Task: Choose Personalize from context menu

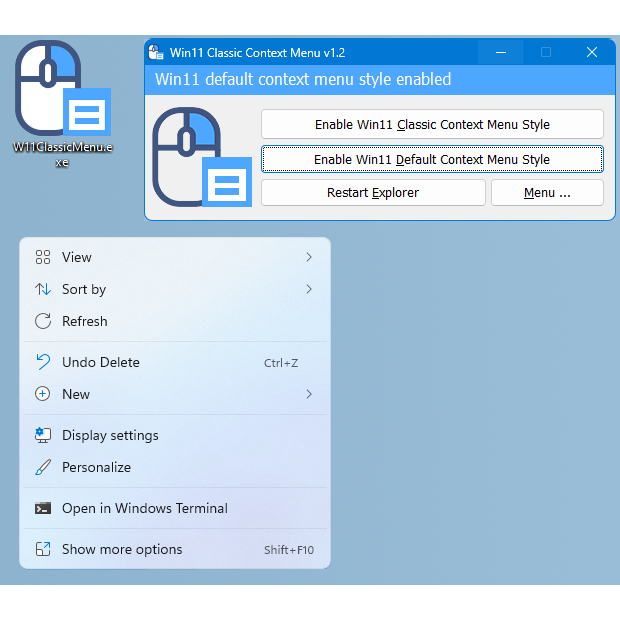Action: (175, 467)
